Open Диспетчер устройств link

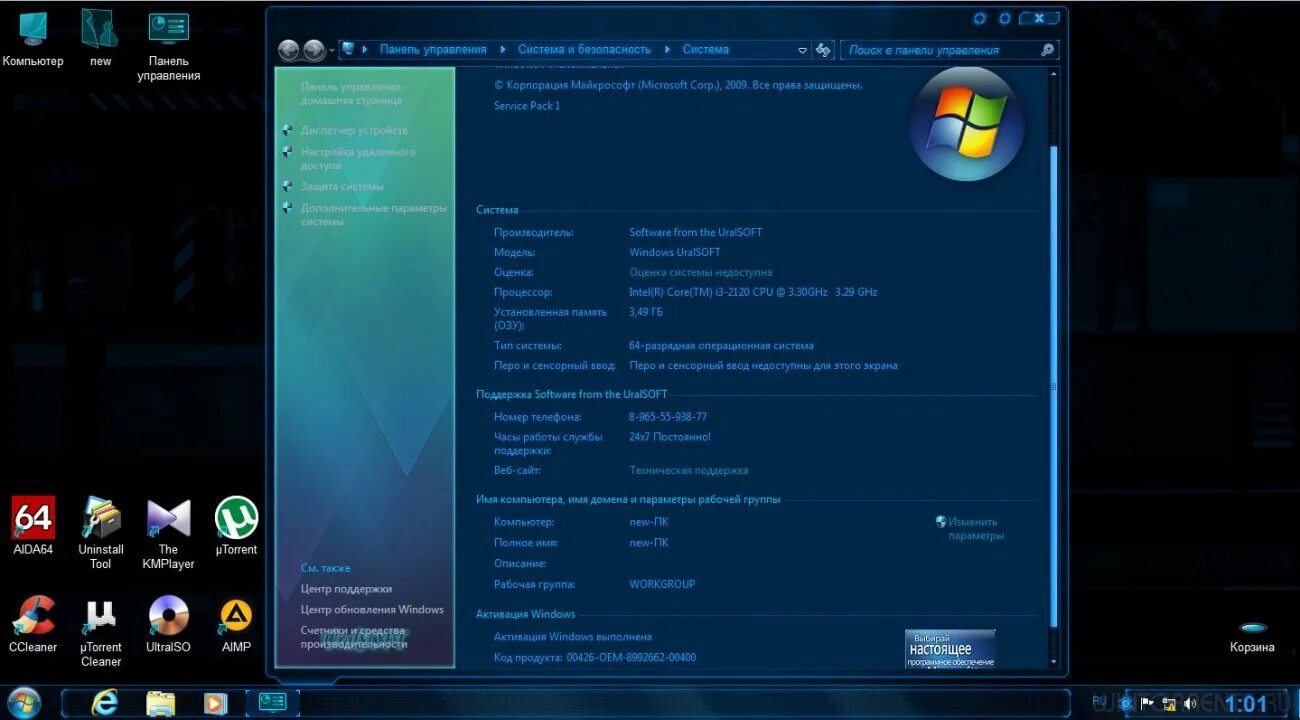click(354, 130)
